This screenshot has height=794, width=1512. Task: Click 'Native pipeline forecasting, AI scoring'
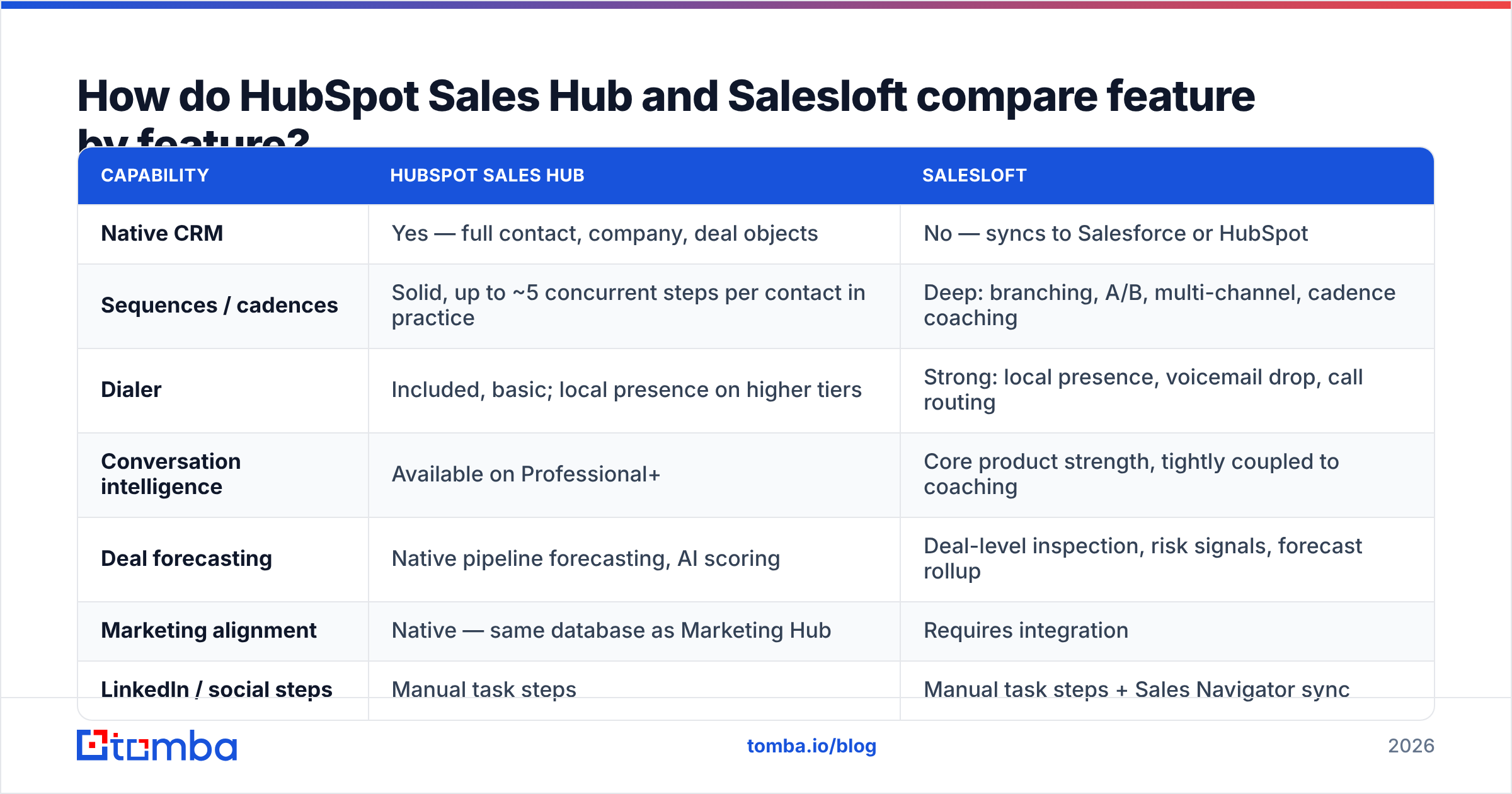pyautogui.click(x=586, y=558)
